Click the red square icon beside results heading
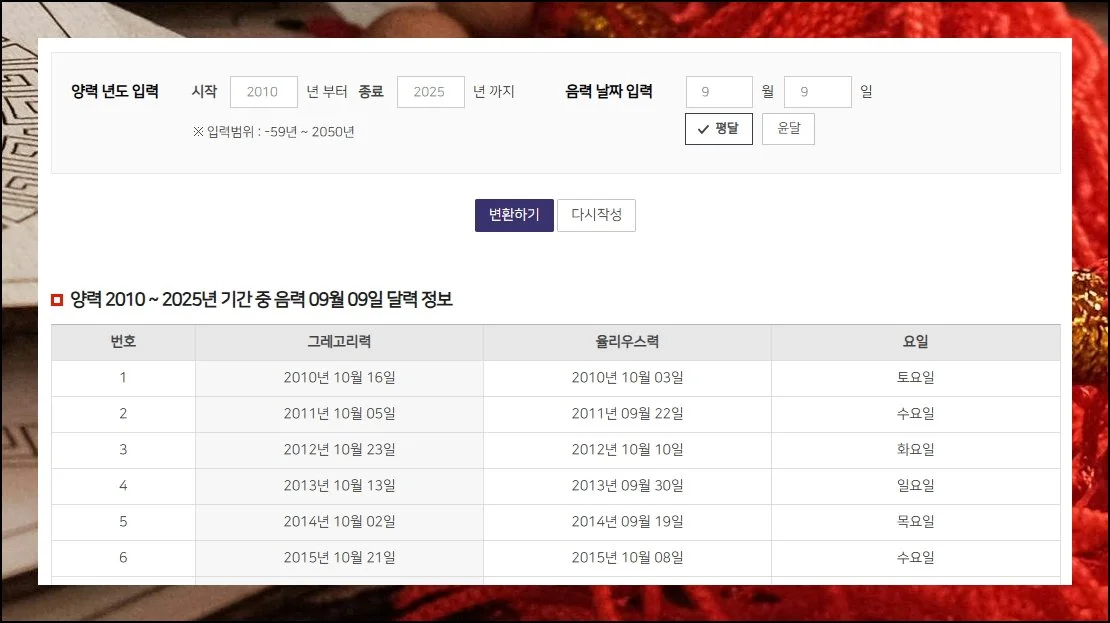This screenshot has width=1110, height=623. 57,300
